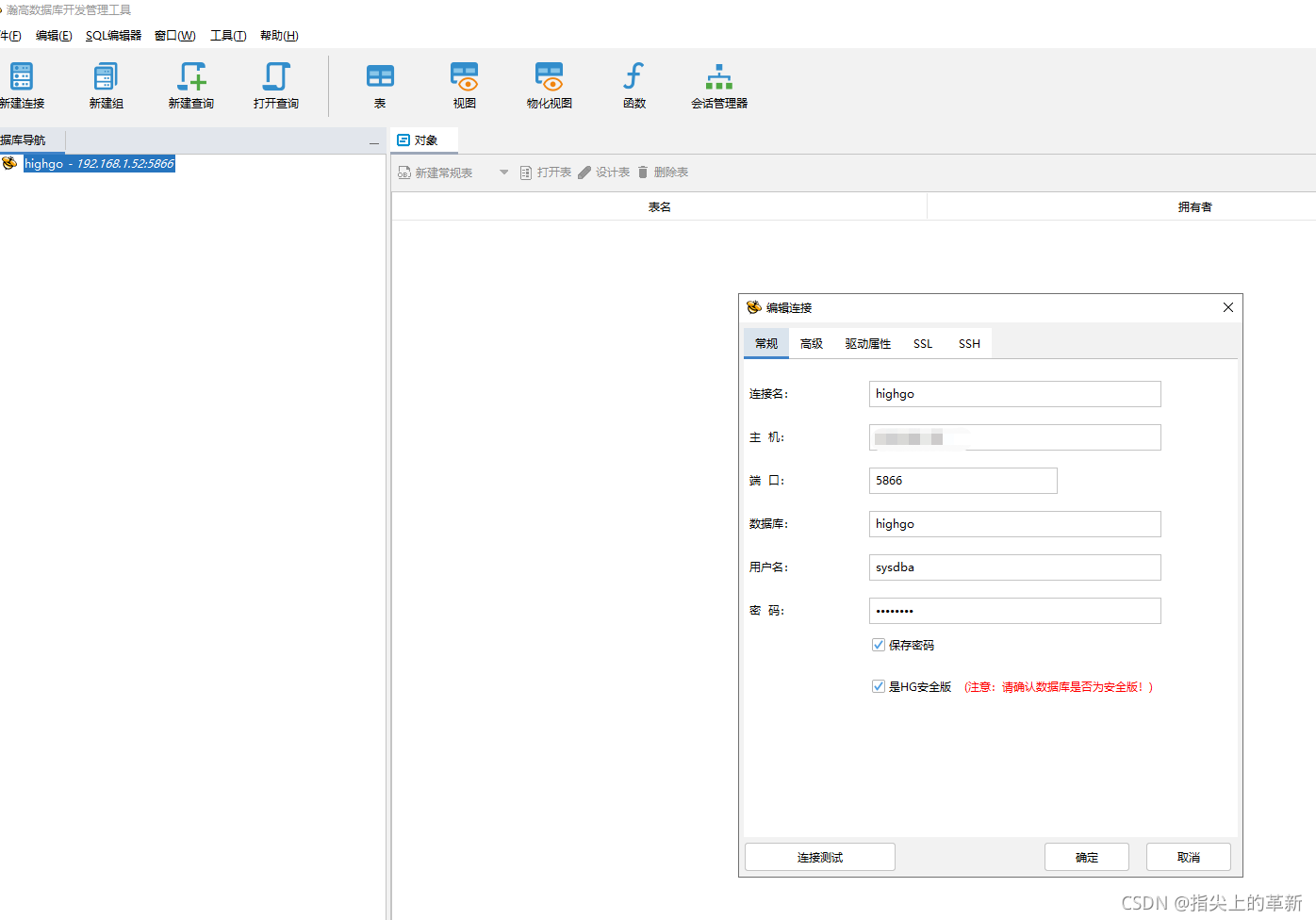Click 打开表 in the object toolbar
The height and width of the screenshot is (920, 1316).
point(546,172)
